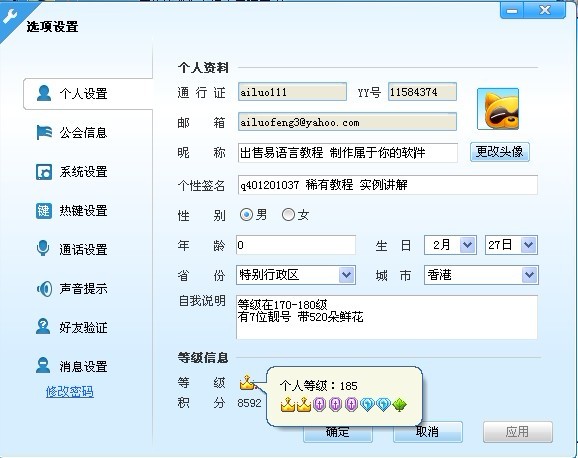Image resolution: width=578 pixels, height=458 pixels.
Task: Expand the 城市 dropdown showing 香港
Action: point(481,275)
